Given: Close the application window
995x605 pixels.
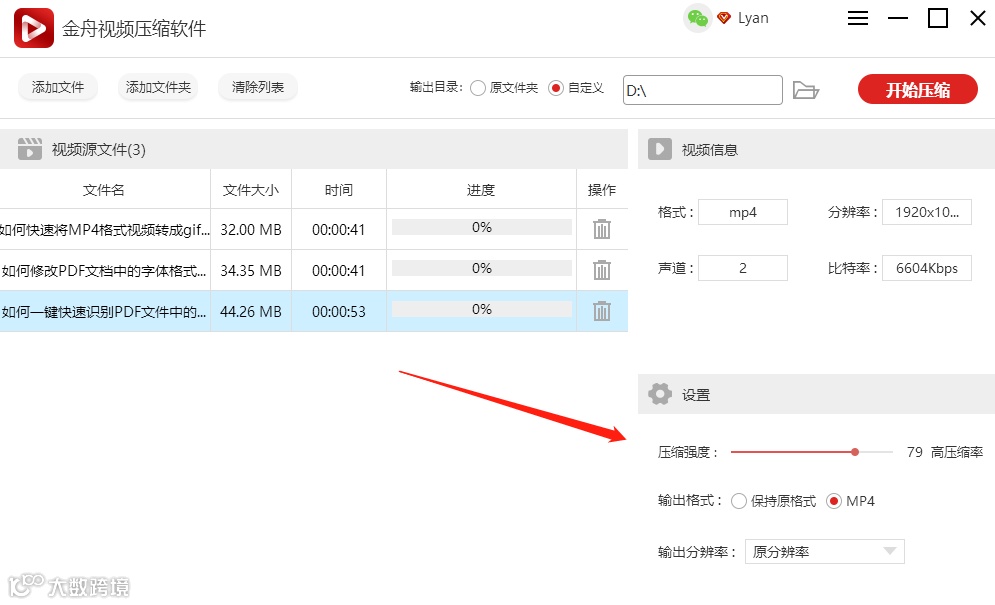Looking at the screenshot, I should click(x=978, y=18).
